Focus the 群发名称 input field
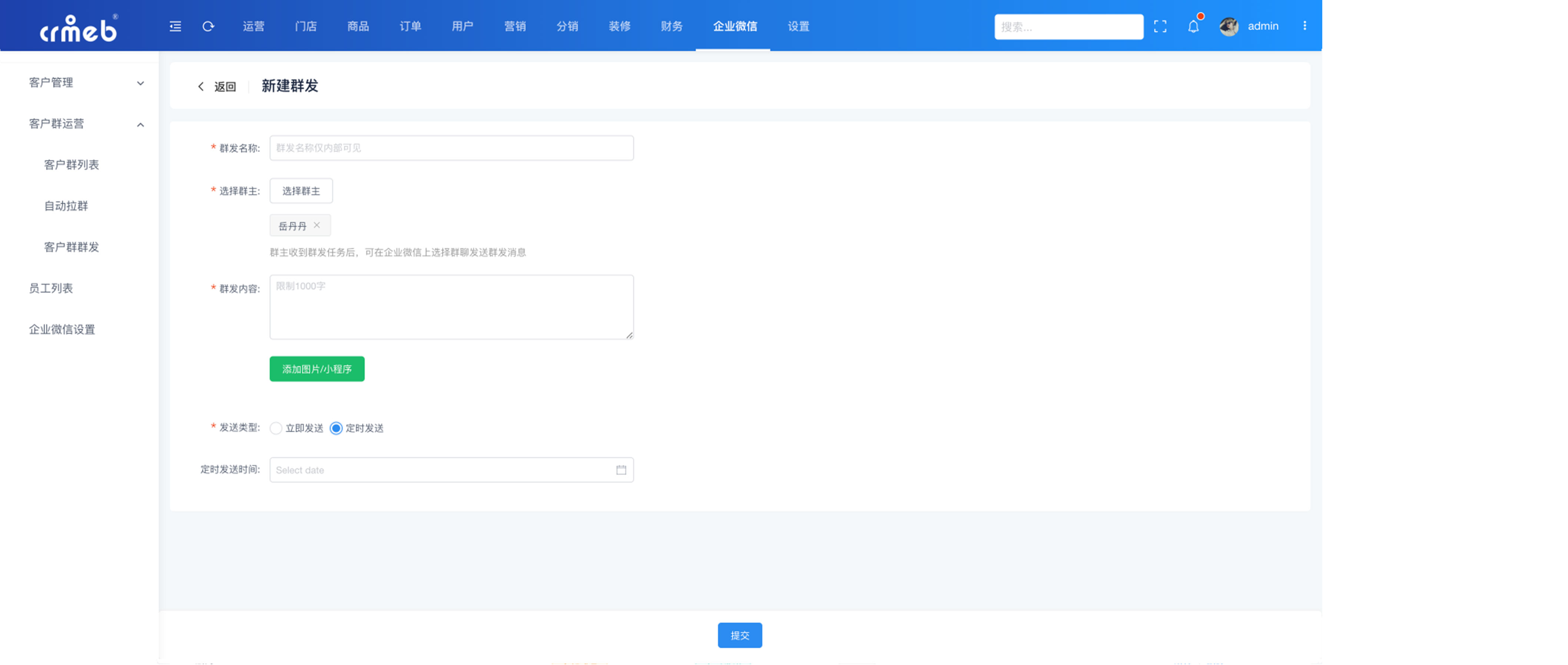This screenshot has height=665, width=1568. 452,148
